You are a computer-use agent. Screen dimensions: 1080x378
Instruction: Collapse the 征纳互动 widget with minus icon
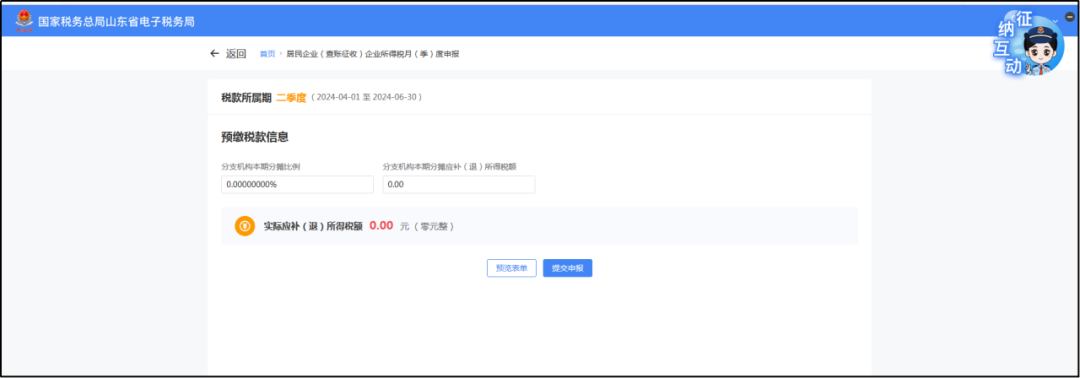coord(1070,17)
